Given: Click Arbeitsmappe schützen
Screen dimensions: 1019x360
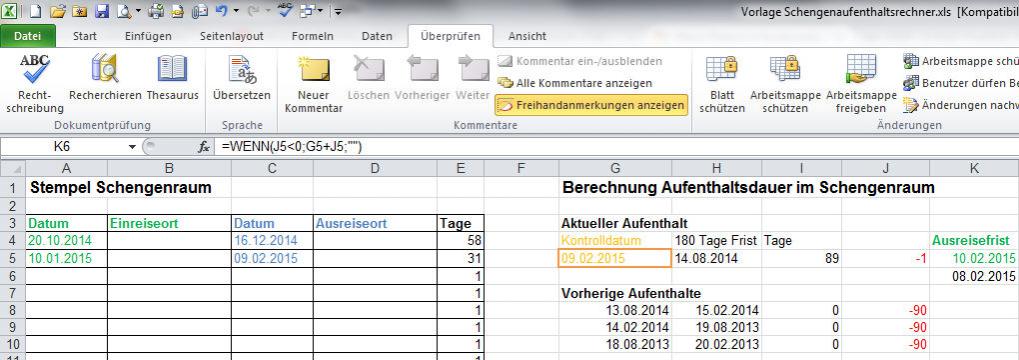Looking at the screenshot, I should (786, 83).
